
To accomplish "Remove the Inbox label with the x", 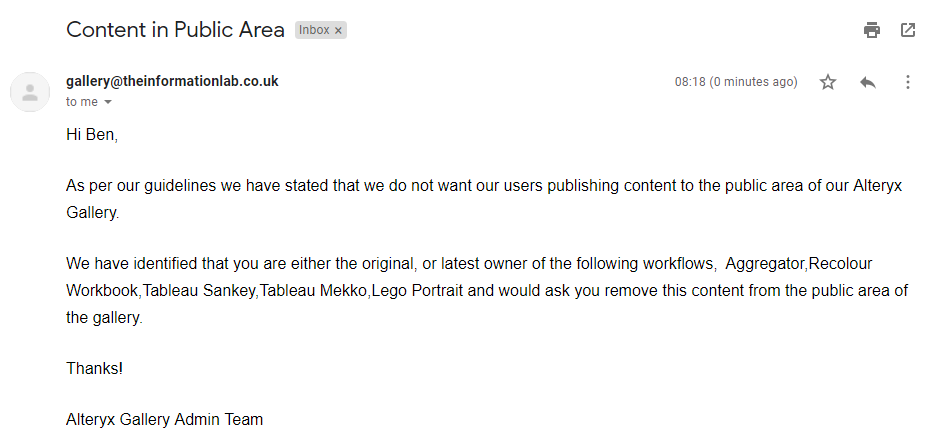I will pos(338,30).
